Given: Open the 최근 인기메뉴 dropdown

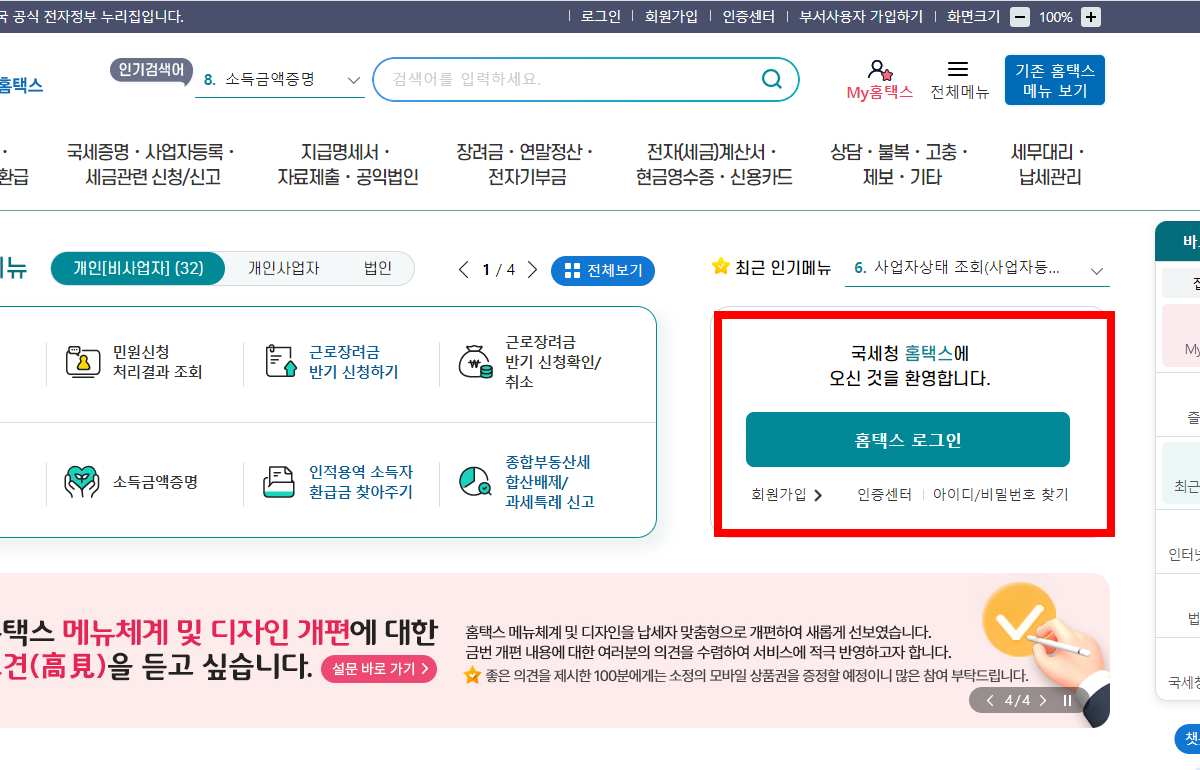Looking at the screenshot, I should point(1097,270).
